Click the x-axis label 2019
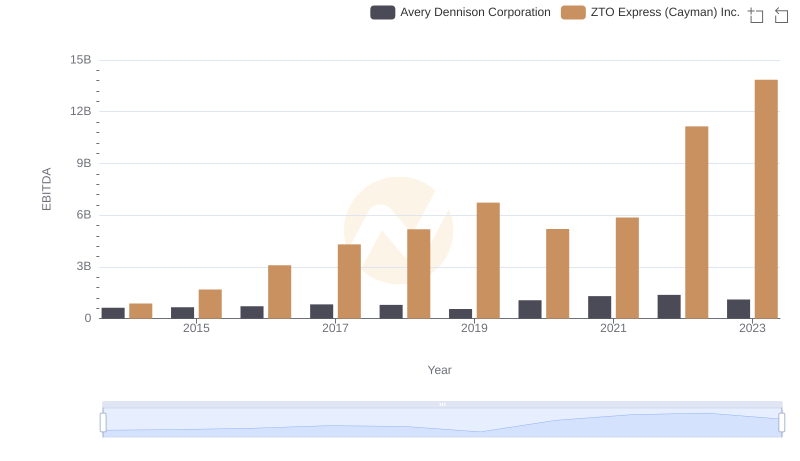Image resolution: width=800 pixels, height=461 pixels. point(474,328)
